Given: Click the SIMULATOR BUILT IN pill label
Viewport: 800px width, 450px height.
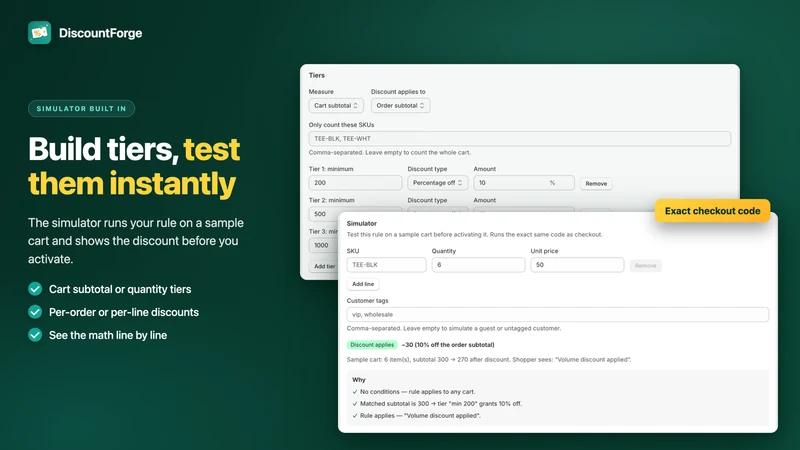Looking at the screenshot, I should pyautogui.click(x=81, y=109).
